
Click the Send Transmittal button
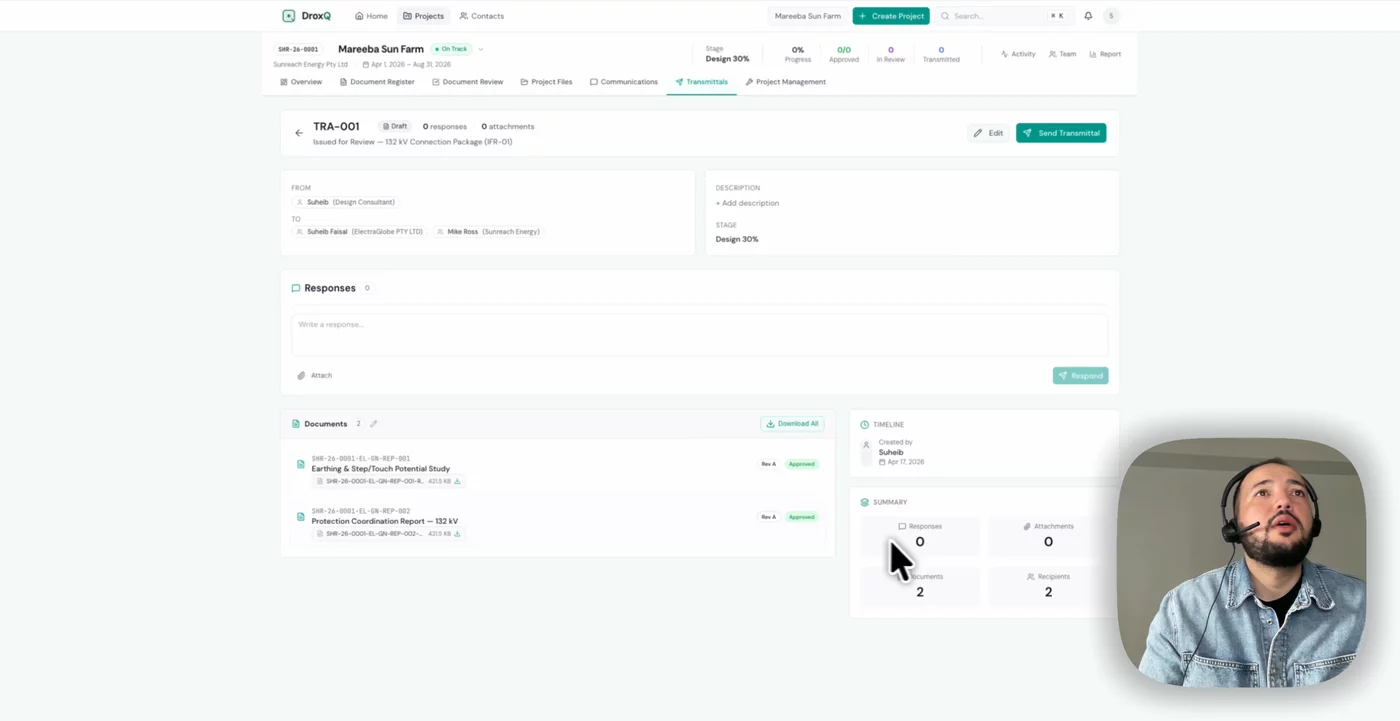[x=1061, y=133]
